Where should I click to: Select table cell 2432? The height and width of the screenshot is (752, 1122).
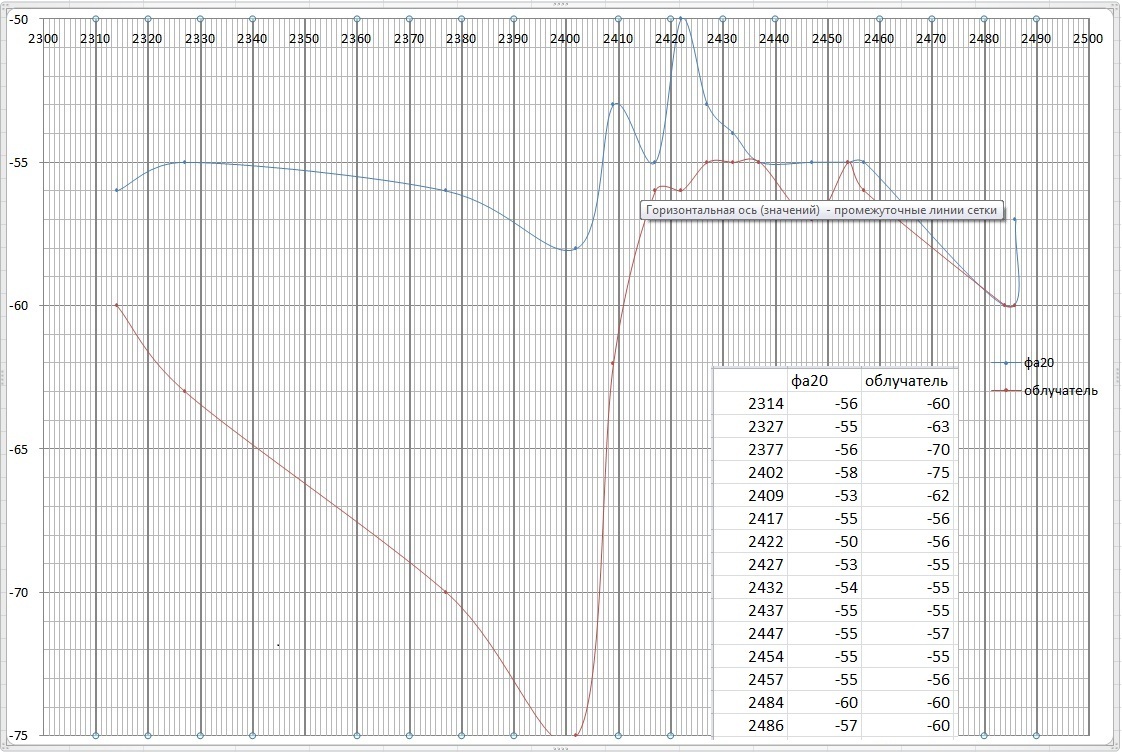tap(766, 587)
